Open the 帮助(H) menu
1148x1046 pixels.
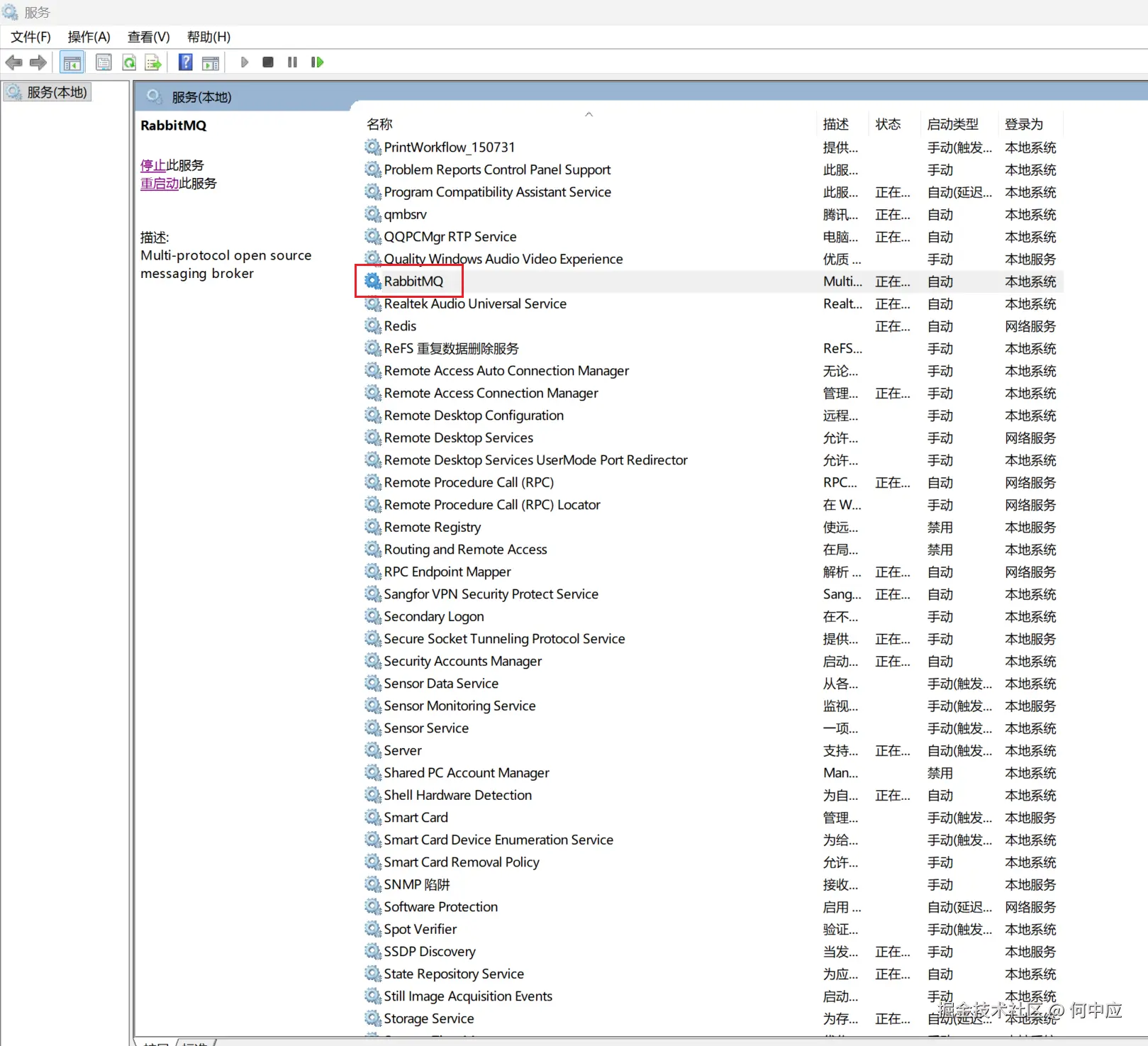point(208,37)
